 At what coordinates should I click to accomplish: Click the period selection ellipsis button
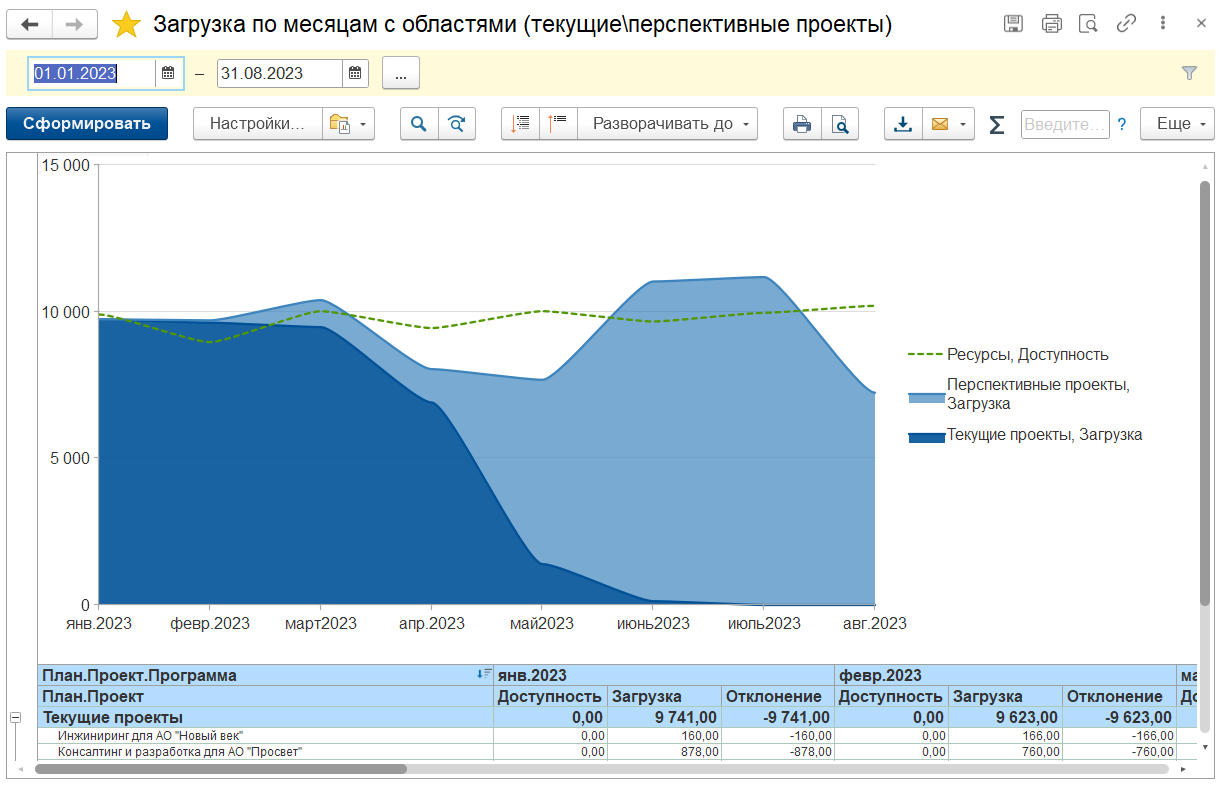tap(400, 73)
